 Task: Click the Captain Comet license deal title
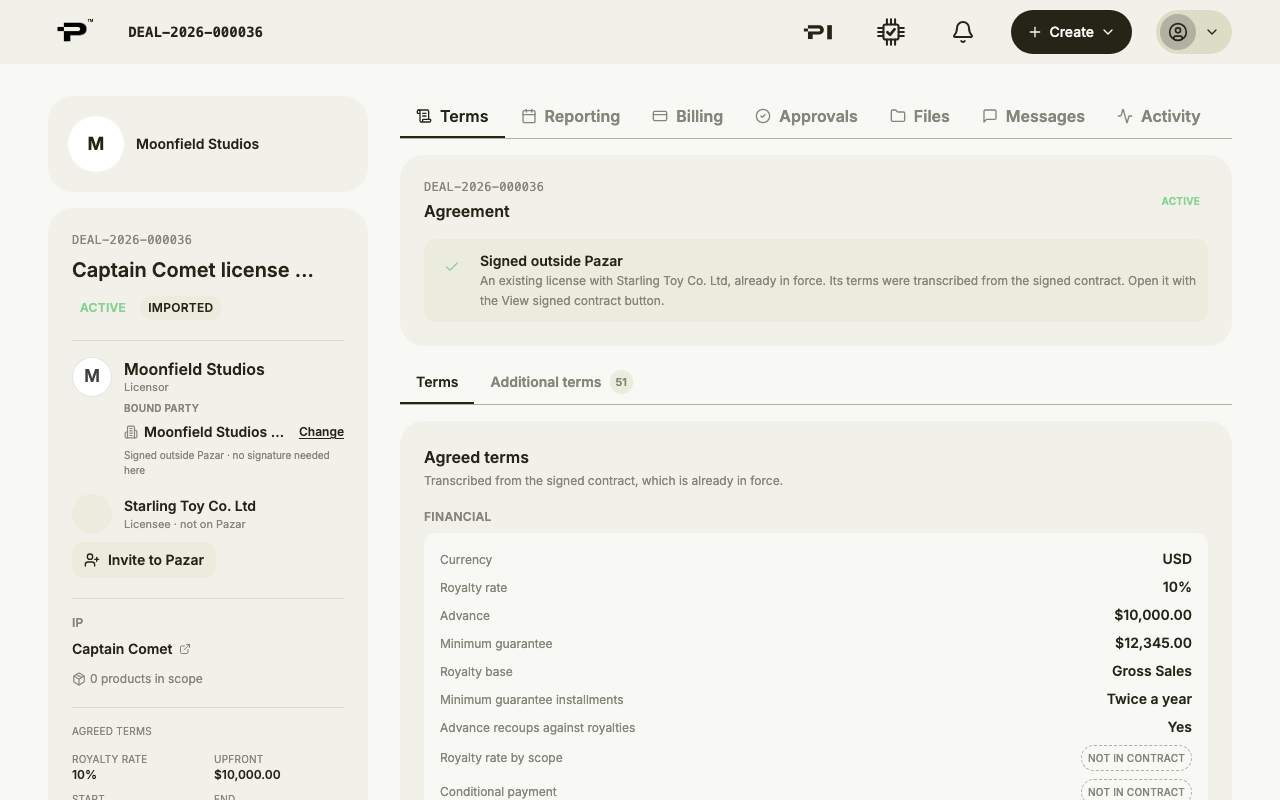(193, 270)
